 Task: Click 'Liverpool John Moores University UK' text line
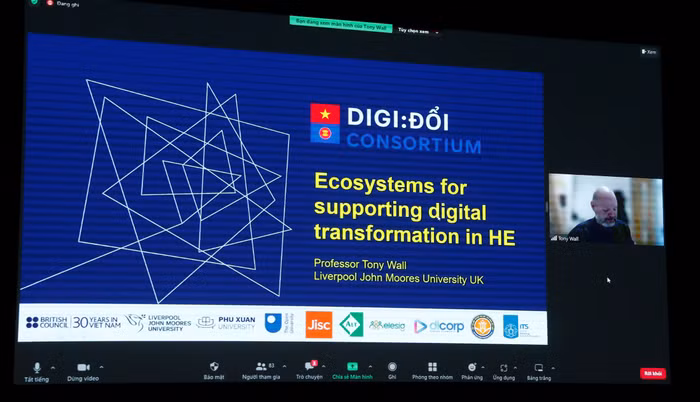pyautogui.click(x=398, y=278)
